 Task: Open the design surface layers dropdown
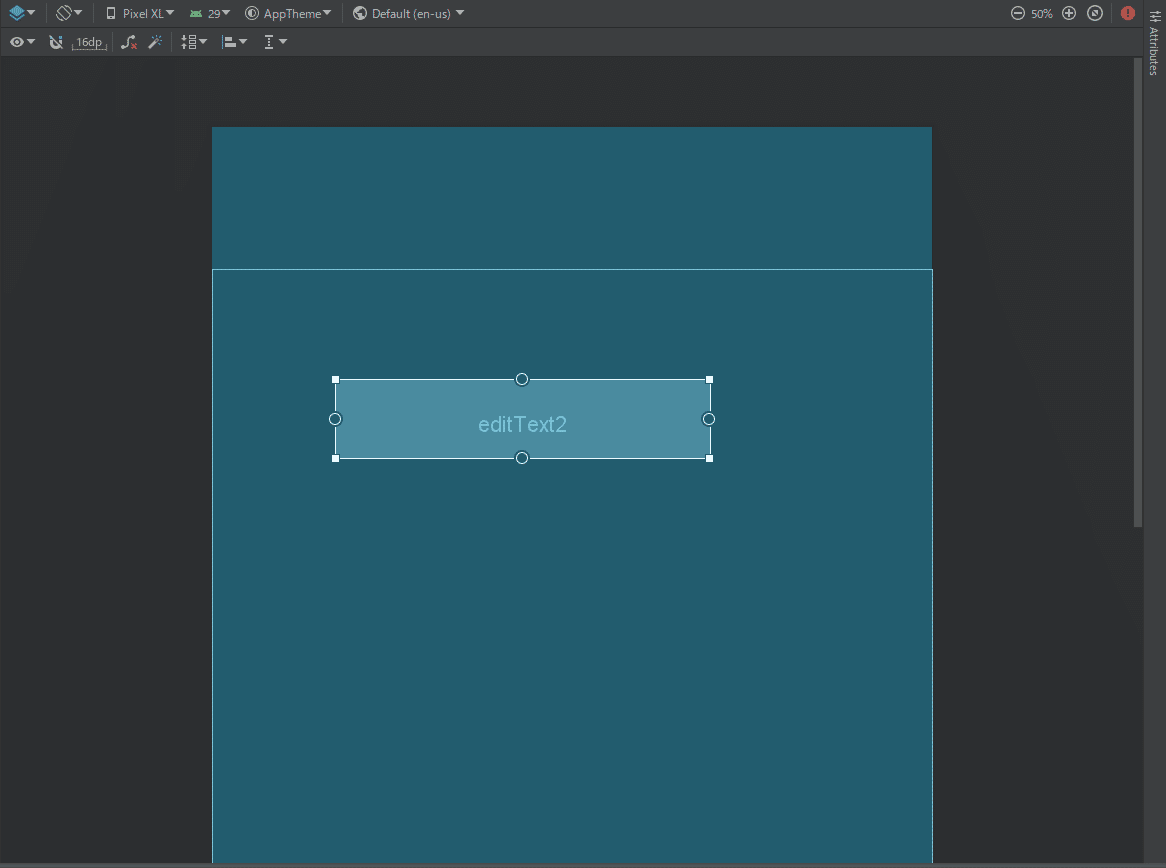[22, 13]
